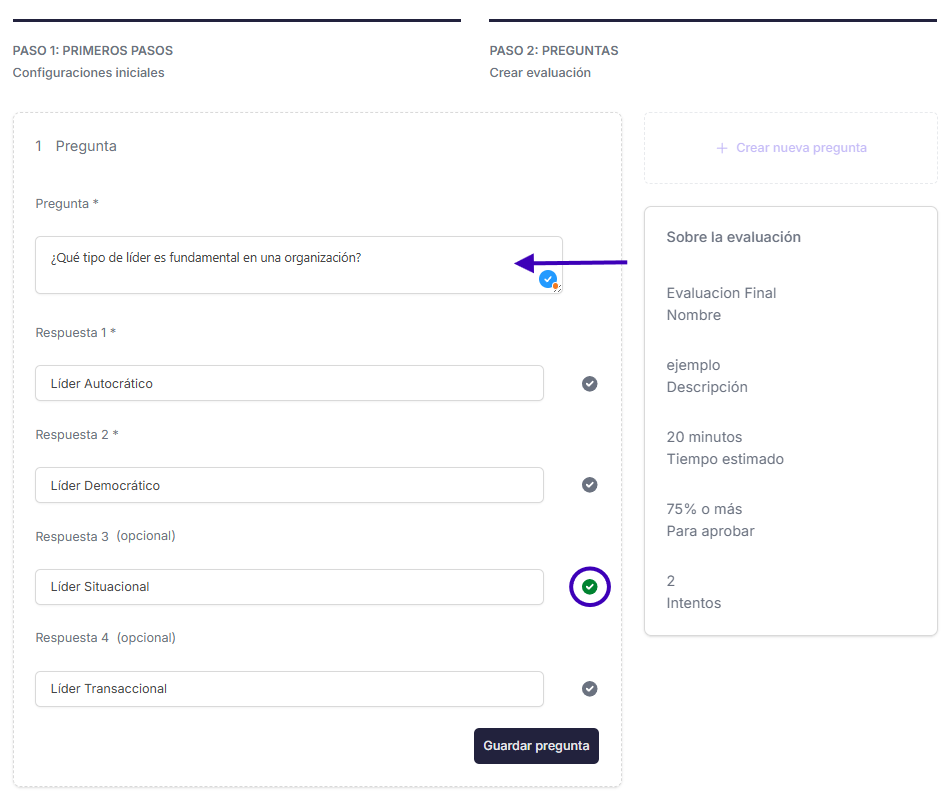Toggle the green check for Líder Situacional
The width and height of the screenshot is (952, 810).
(x=589, y=587)
